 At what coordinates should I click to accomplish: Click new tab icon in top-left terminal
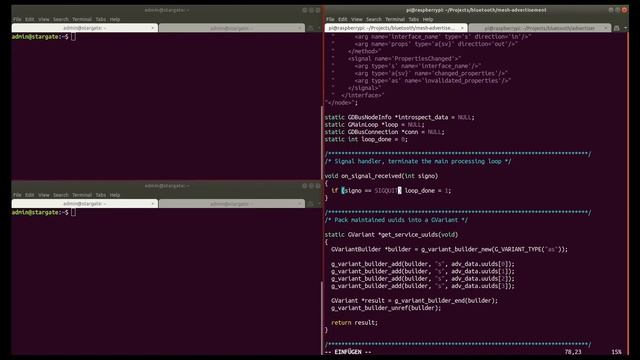pyautogui.click(x=311, y=28)
